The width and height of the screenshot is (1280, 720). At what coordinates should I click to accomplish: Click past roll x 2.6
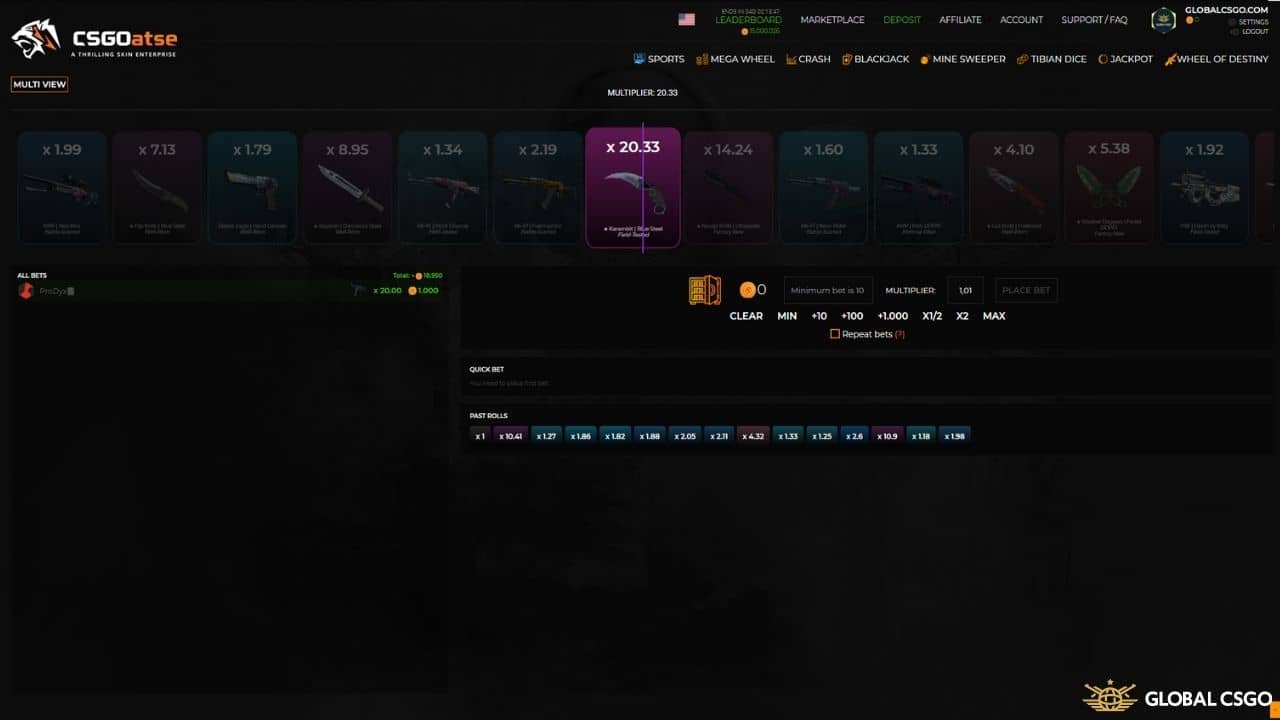854,436
